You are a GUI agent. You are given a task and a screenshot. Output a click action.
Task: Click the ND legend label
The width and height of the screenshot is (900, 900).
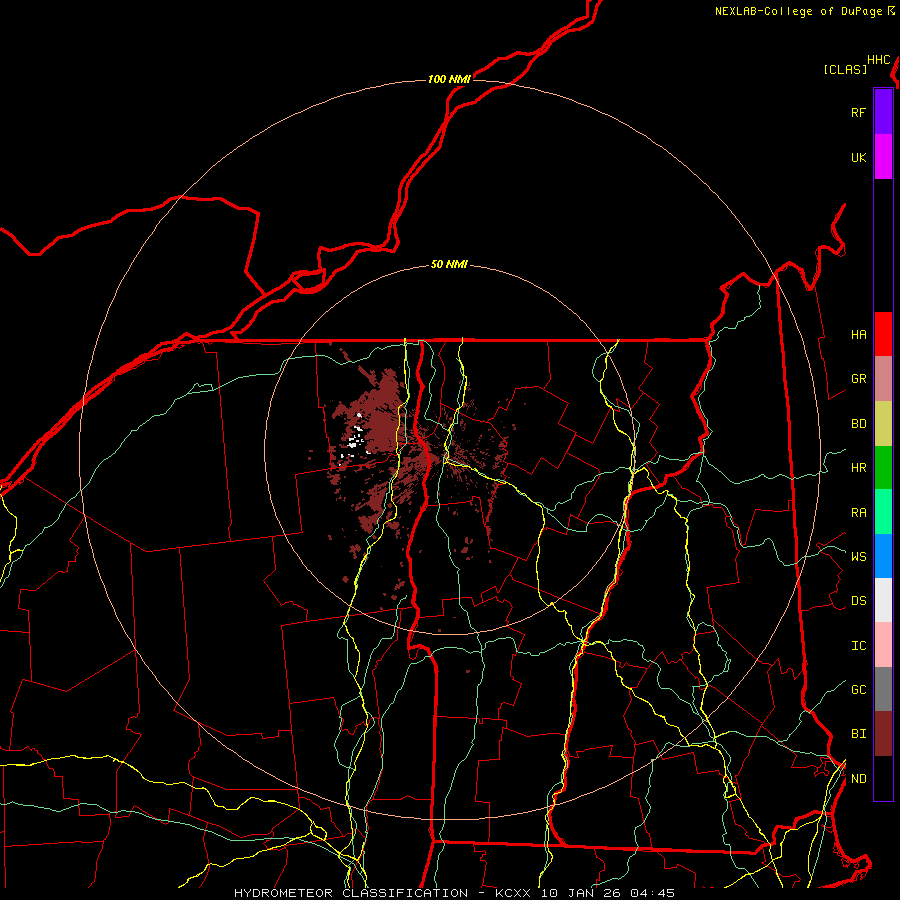point(858,779)
